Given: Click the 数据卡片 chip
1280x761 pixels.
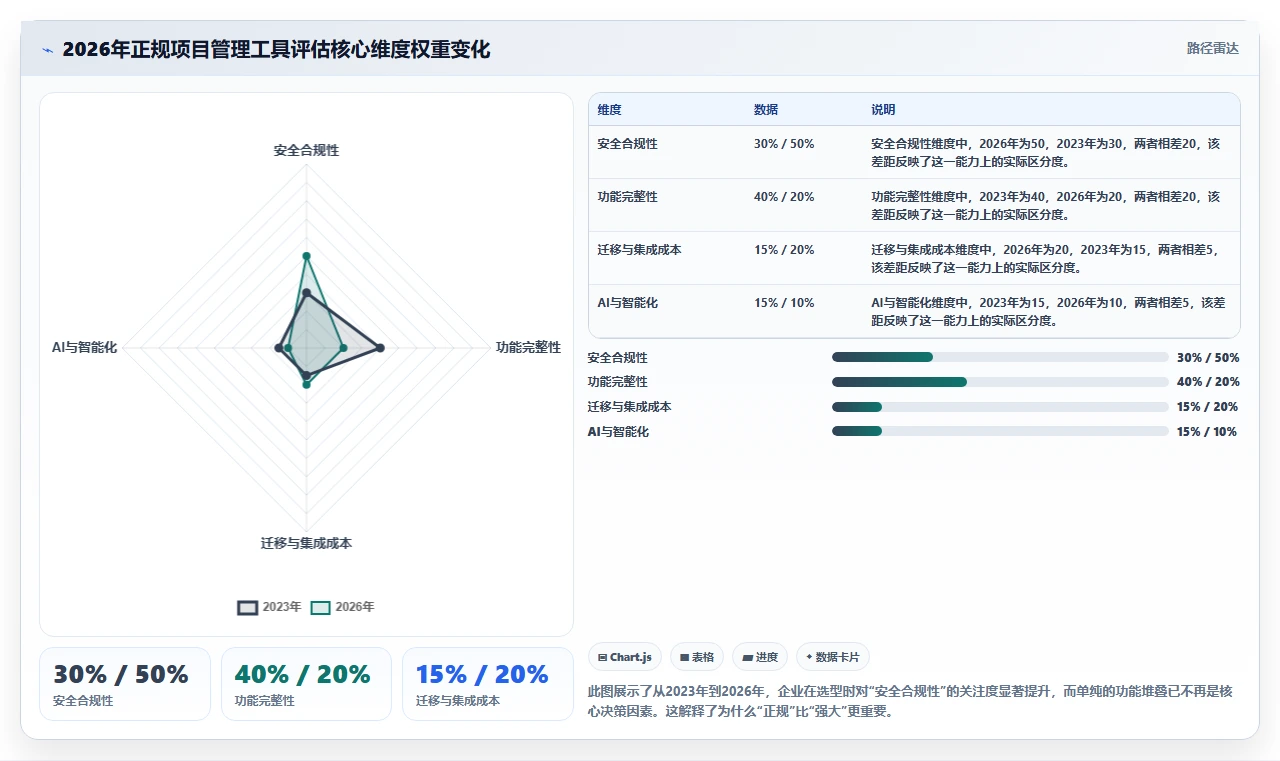Looking at the screenshot, I should pos(833,657).
